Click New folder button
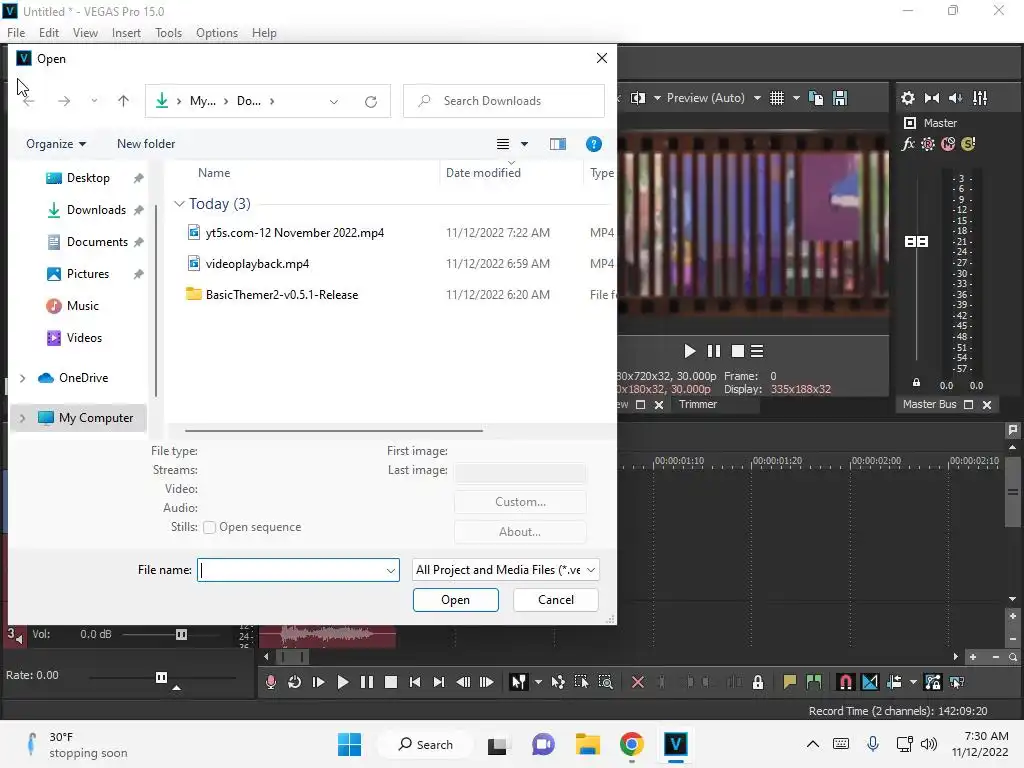 pyautogui.click(x=146, y=144)
